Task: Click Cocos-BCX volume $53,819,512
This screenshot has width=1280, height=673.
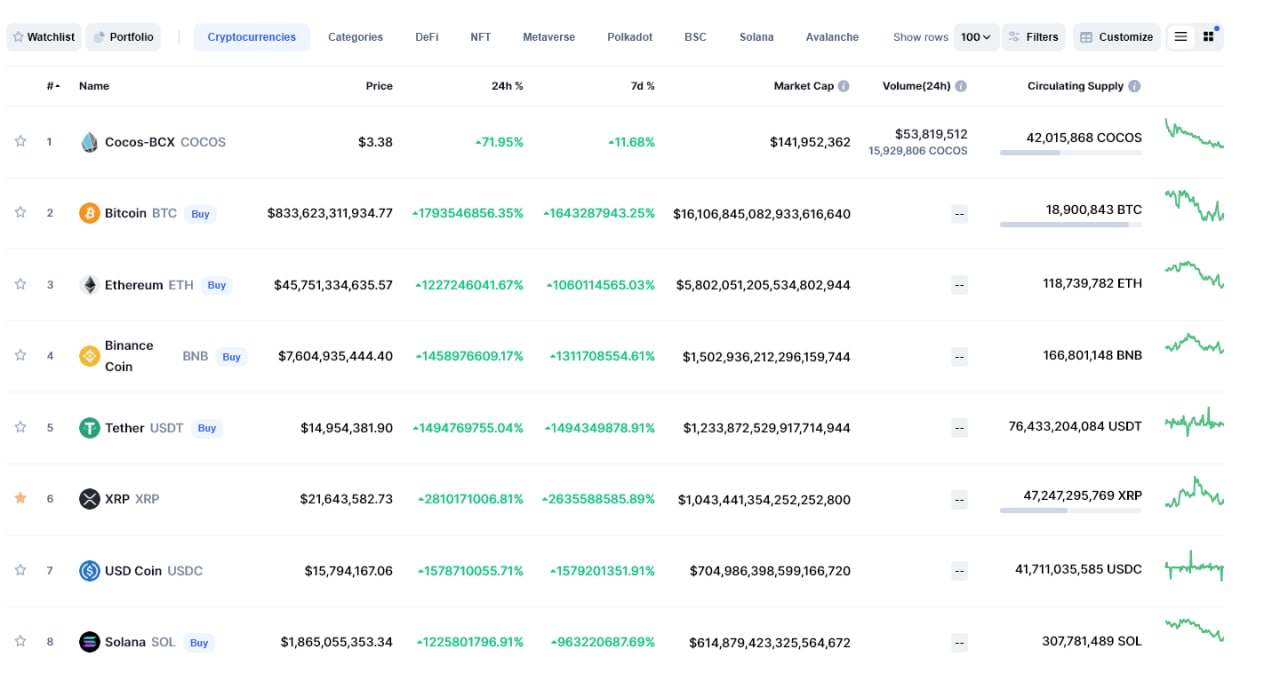Action: [931, 134]
